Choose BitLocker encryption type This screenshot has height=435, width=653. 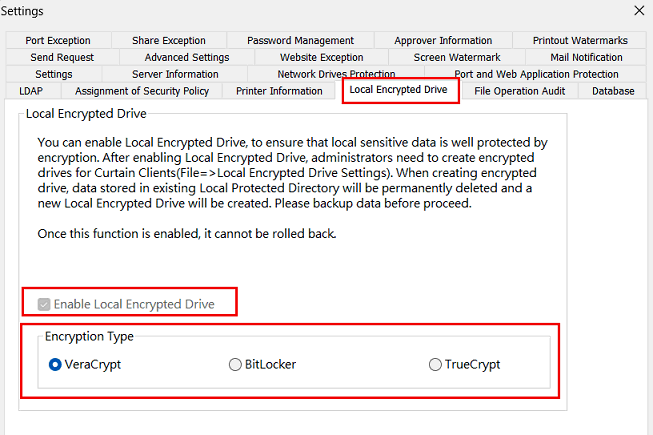coord(235,365)
